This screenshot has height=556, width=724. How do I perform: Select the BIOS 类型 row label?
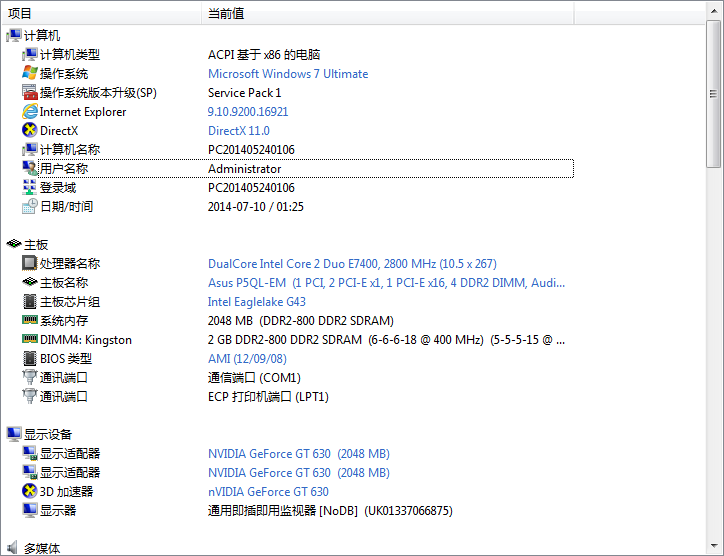66,358
